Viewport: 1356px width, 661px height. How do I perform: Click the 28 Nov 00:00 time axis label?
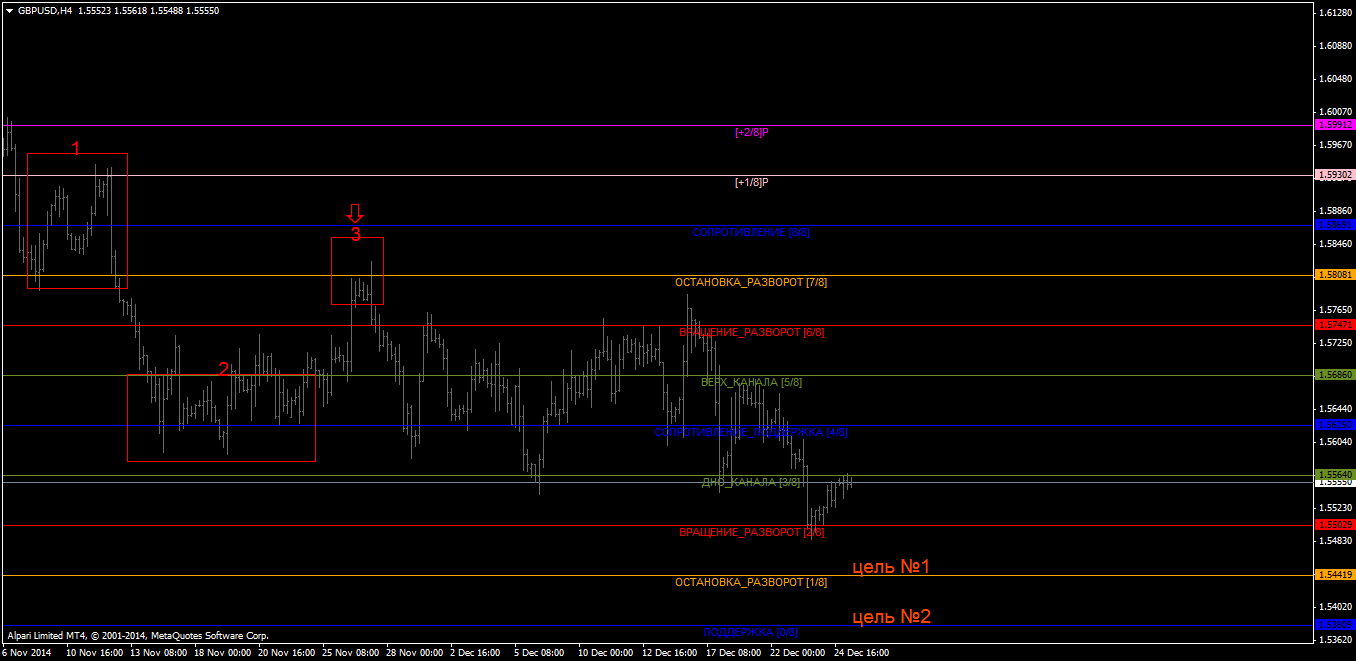click(x=415, y=653)
